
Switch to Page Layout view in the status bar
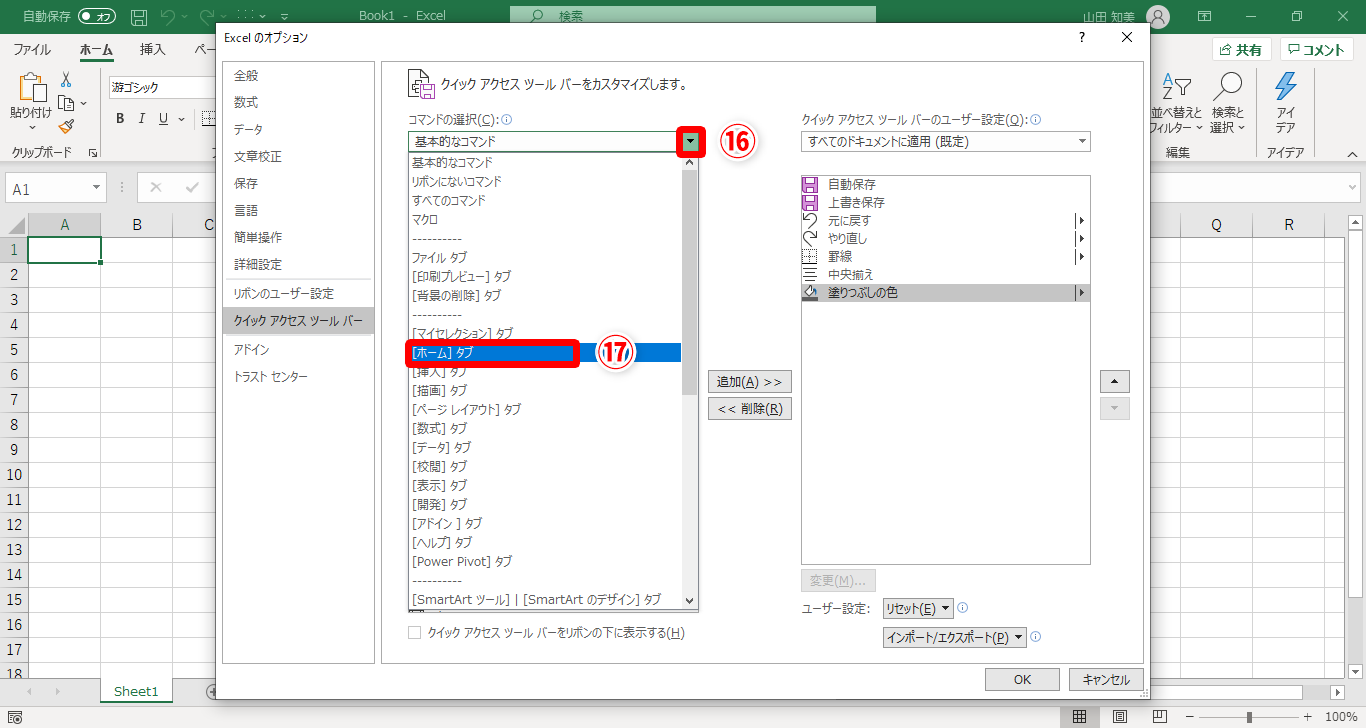point(1122,717)
